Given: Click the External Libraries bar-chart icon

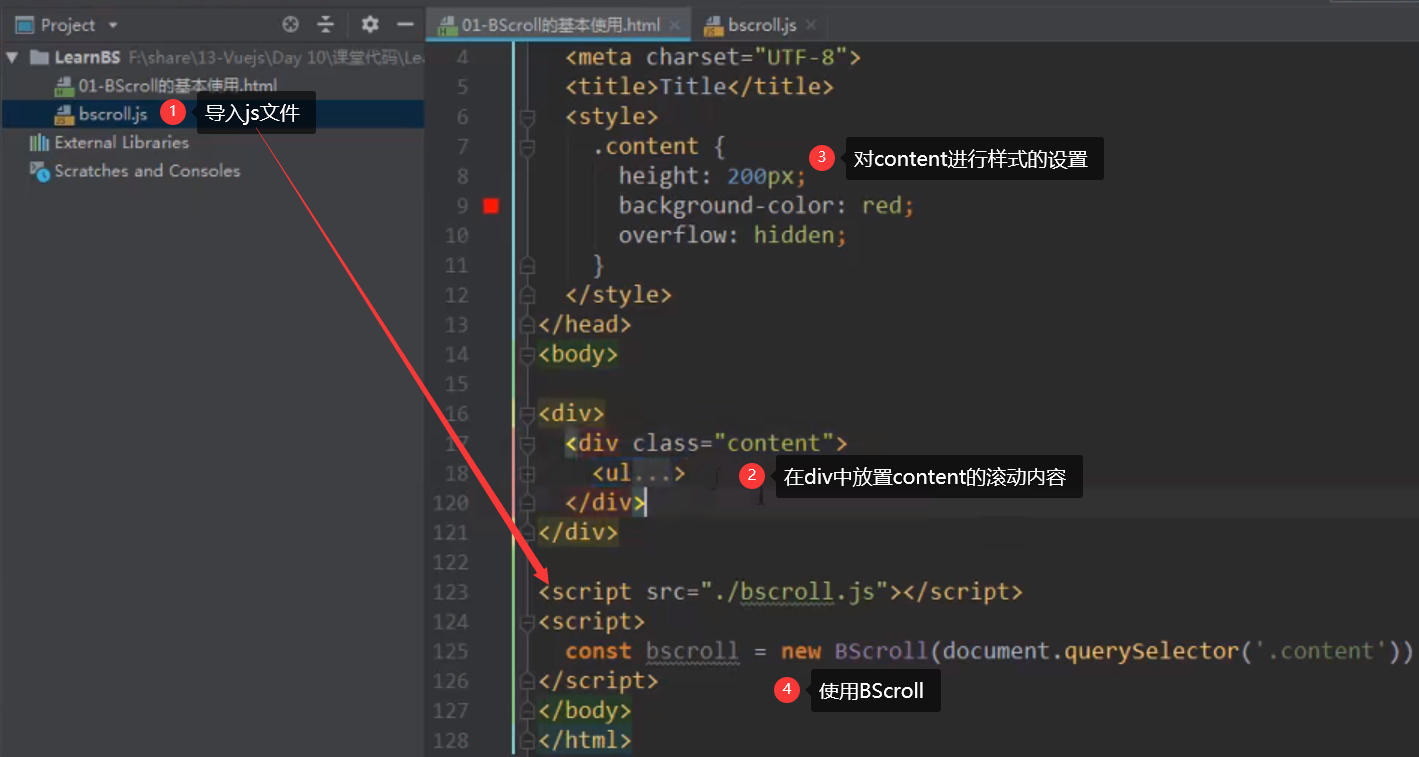Looking at the screenshot, I should tap(40, 142).
